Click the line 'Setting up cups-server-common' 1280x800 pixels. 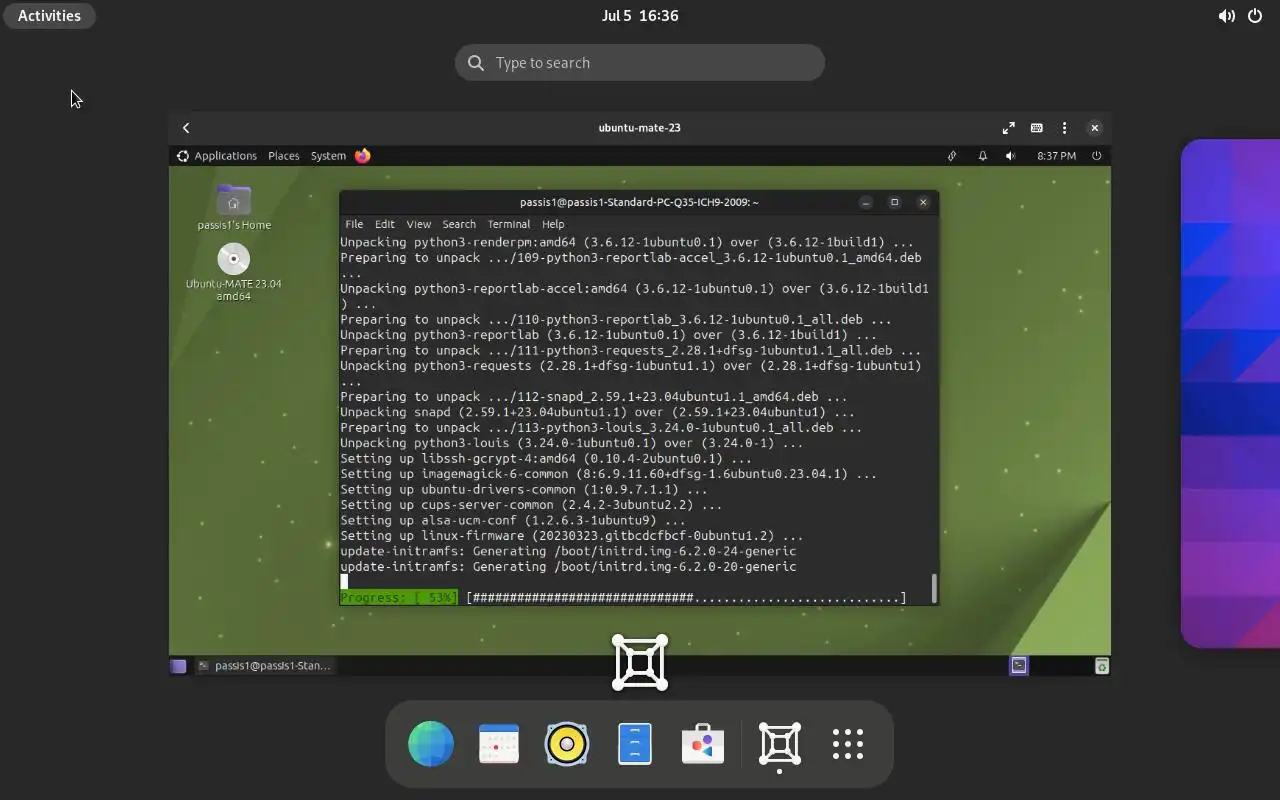click(531, 505)
